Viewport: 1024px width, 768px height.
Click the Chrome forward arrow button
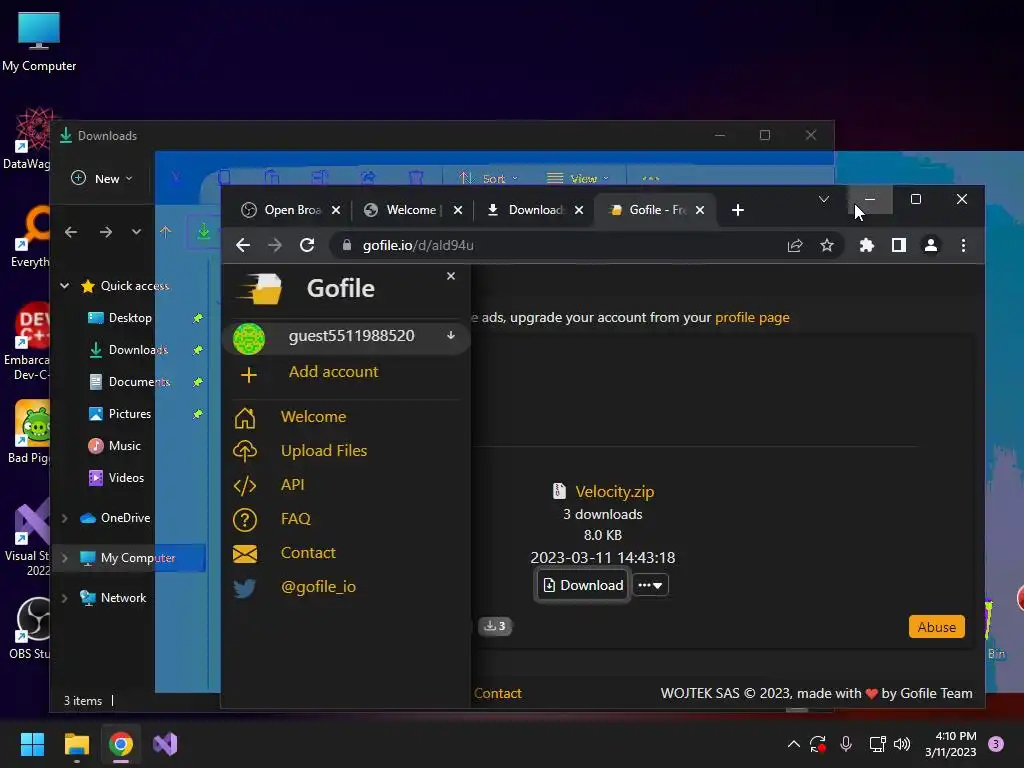coord(275,246)
